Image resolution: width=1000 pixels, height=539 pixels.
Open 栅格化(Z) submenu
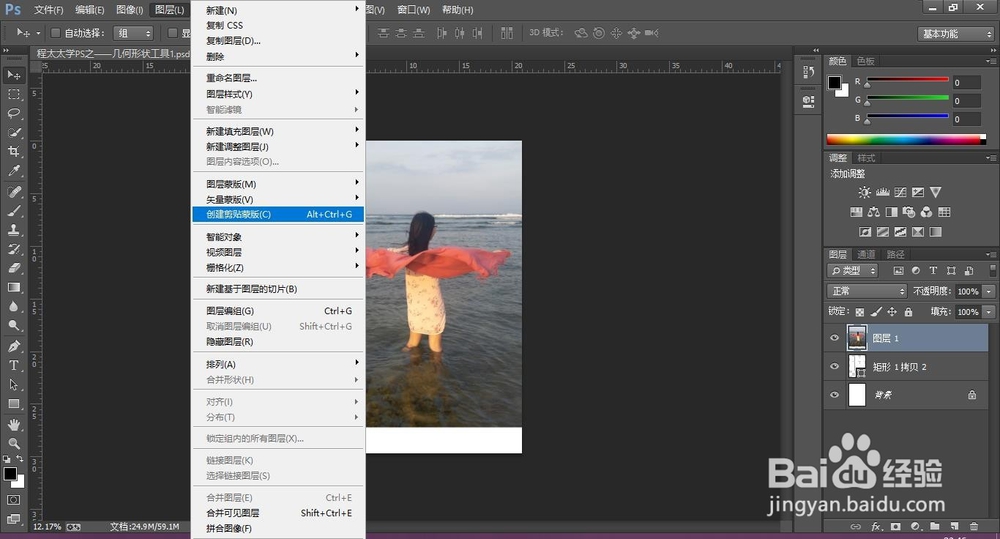pyautogui.click(x=278, y=267)
